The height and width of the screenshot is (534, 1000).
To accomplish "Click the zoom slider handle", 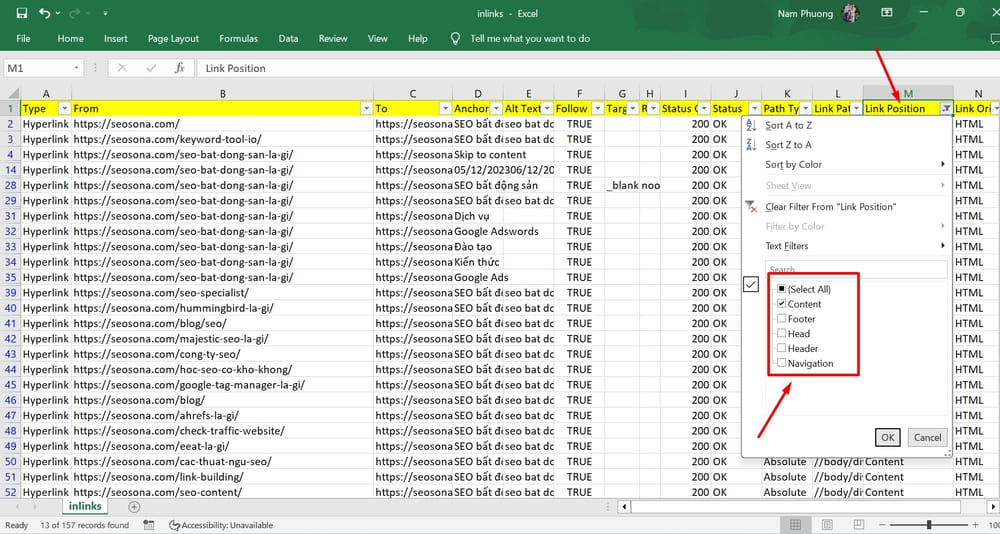I will pos(929,525).
